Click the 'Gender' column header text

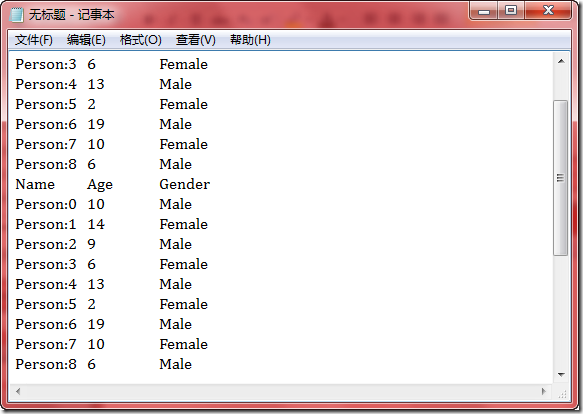point(184,184)
